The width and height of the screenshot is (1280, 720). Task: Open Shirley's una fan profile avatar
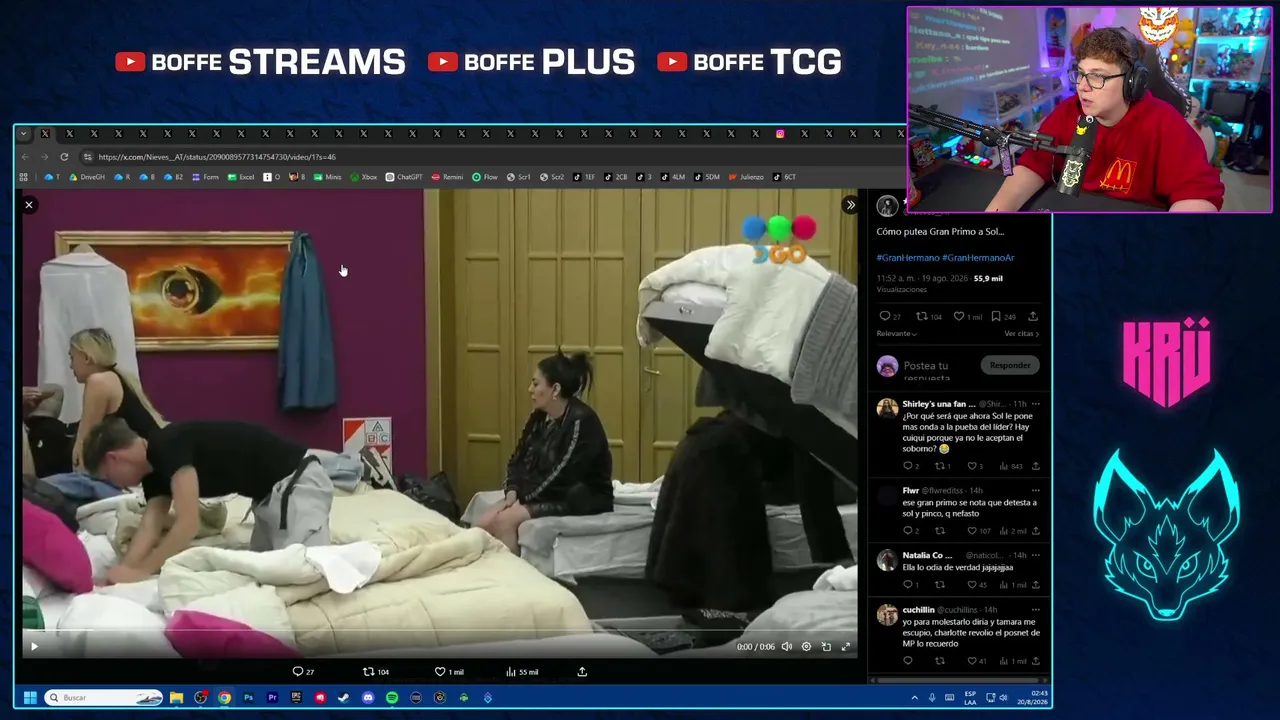coord(887,409)
